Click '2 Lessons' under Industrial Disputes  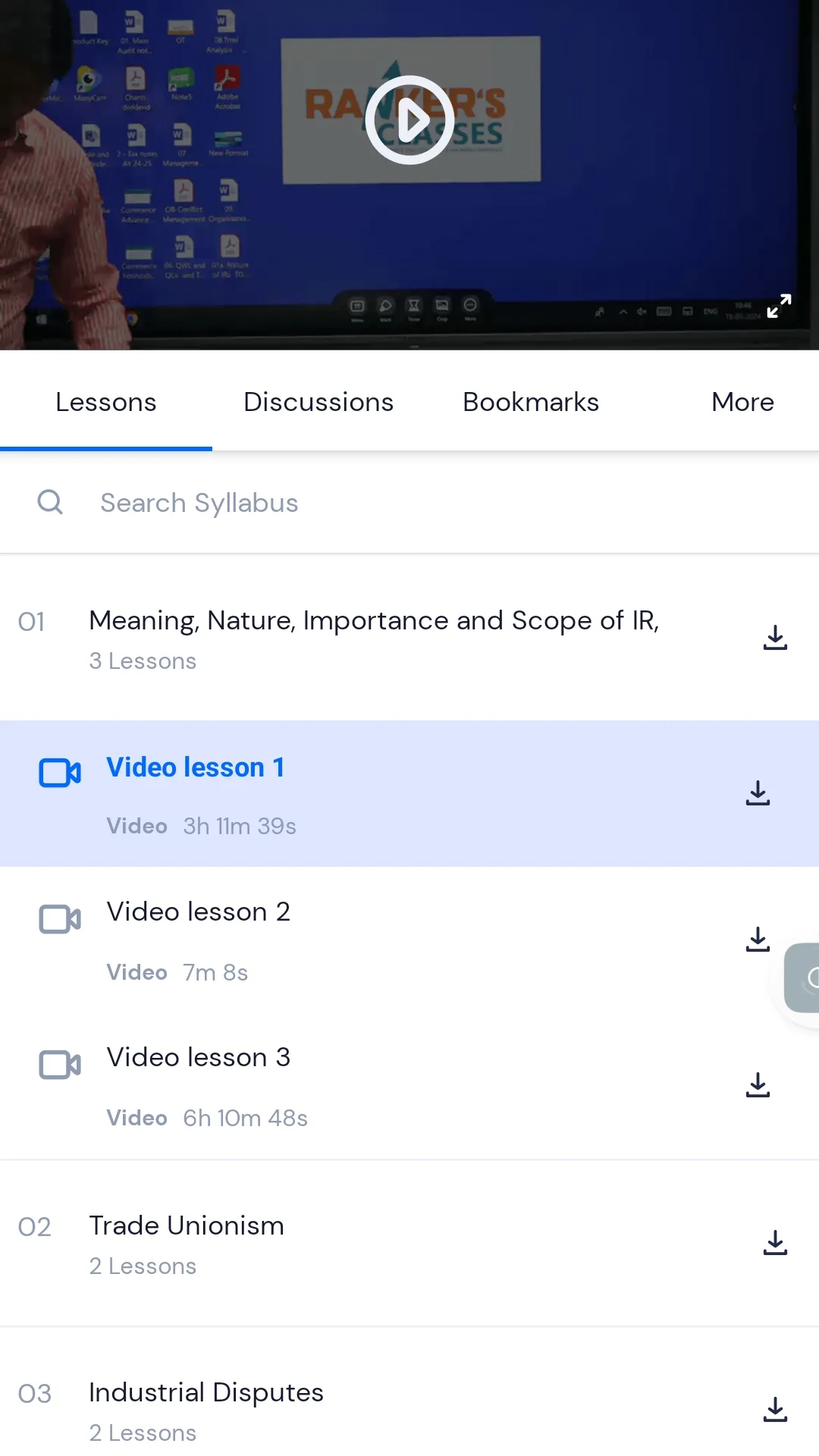click(143, 1433)
